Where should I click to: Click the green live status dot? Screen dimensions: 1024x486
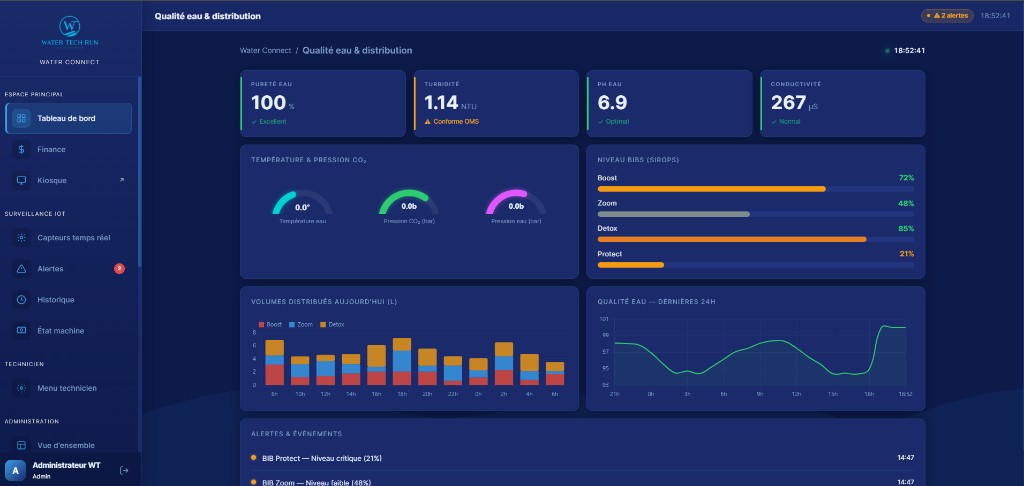click(887, 51)
